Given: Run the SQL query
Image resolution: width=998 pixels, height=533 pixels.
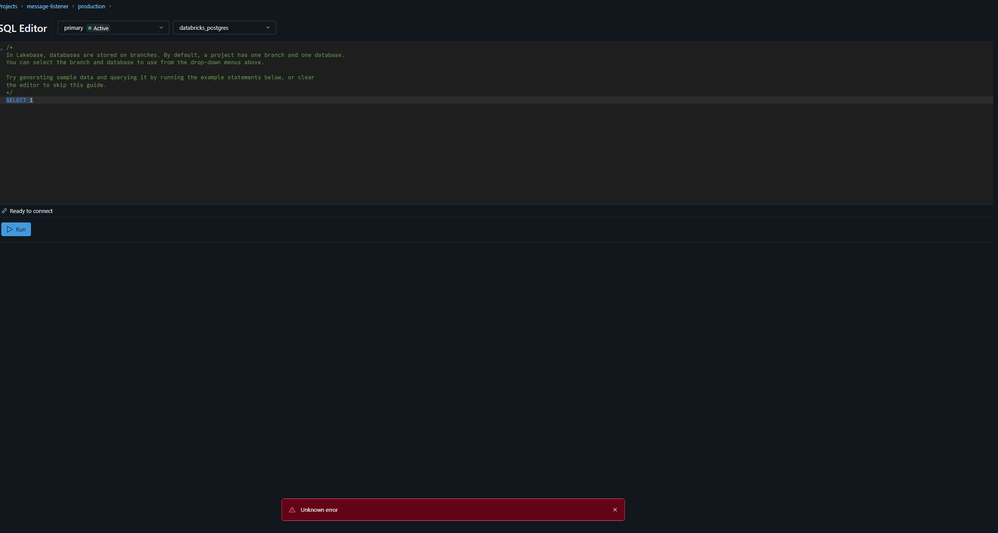Looking at the screenshot, I should click(x=16, y=229).
